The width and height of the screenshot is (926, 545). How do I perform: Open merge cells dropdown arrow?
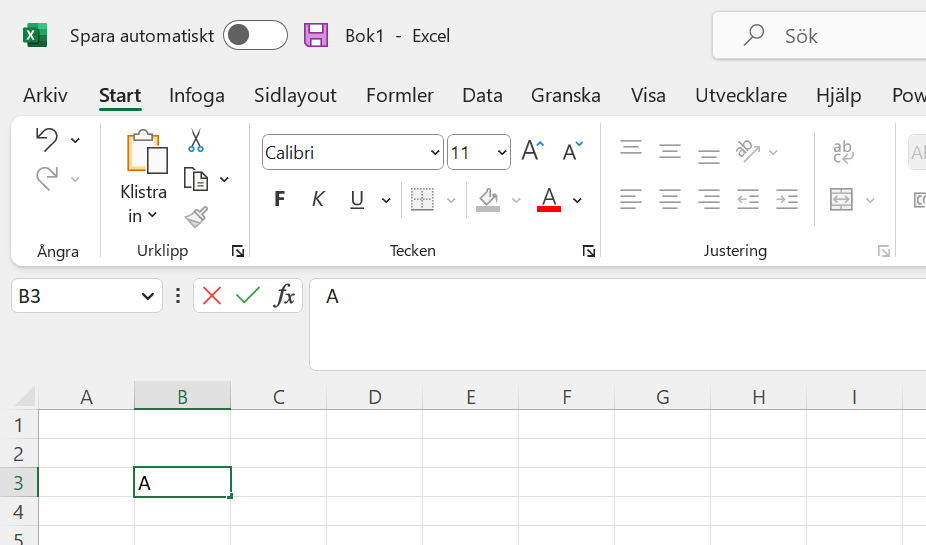point(870,201)
